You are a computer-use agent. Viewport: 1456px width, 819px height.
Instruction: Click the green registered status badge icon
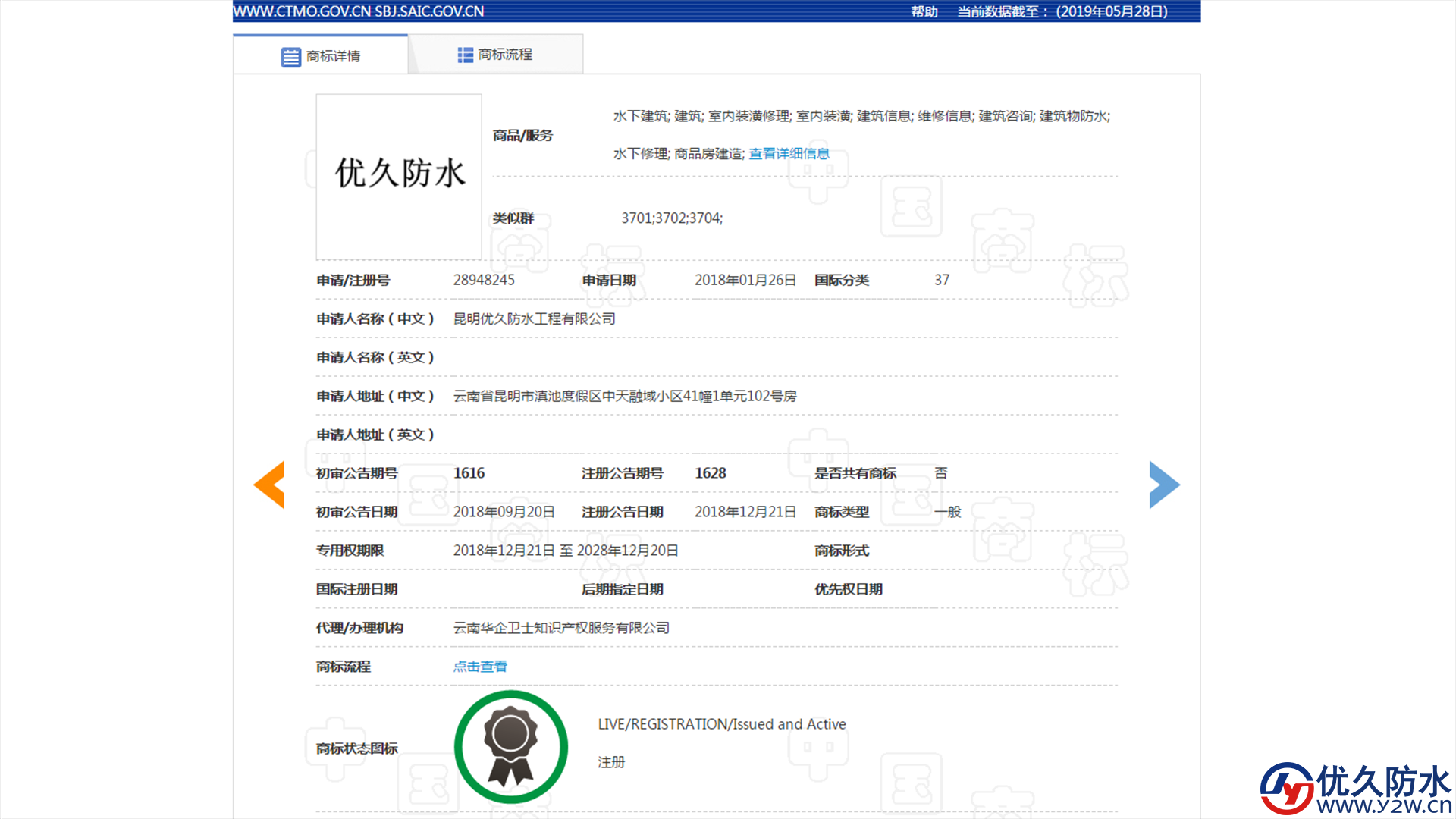point(510,746)
